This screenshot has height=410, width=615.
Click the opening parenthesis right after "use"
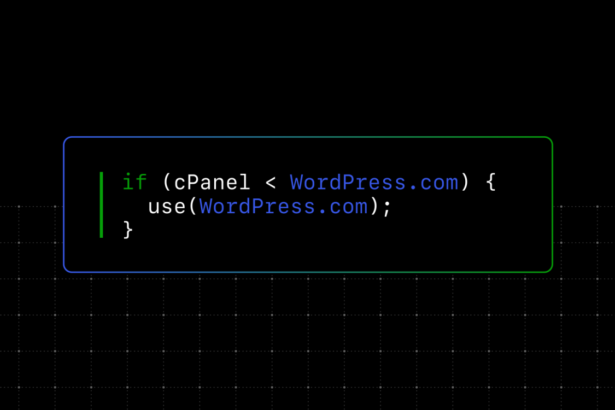(x=193, y=206)
